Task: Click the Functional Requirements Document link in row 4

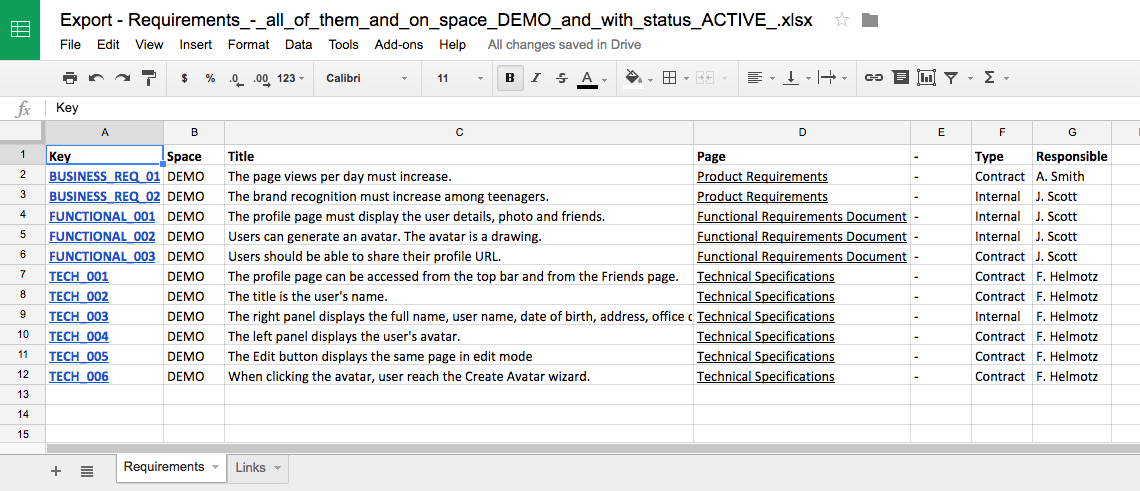Action: pyautogui.click(x=801, y=216)
